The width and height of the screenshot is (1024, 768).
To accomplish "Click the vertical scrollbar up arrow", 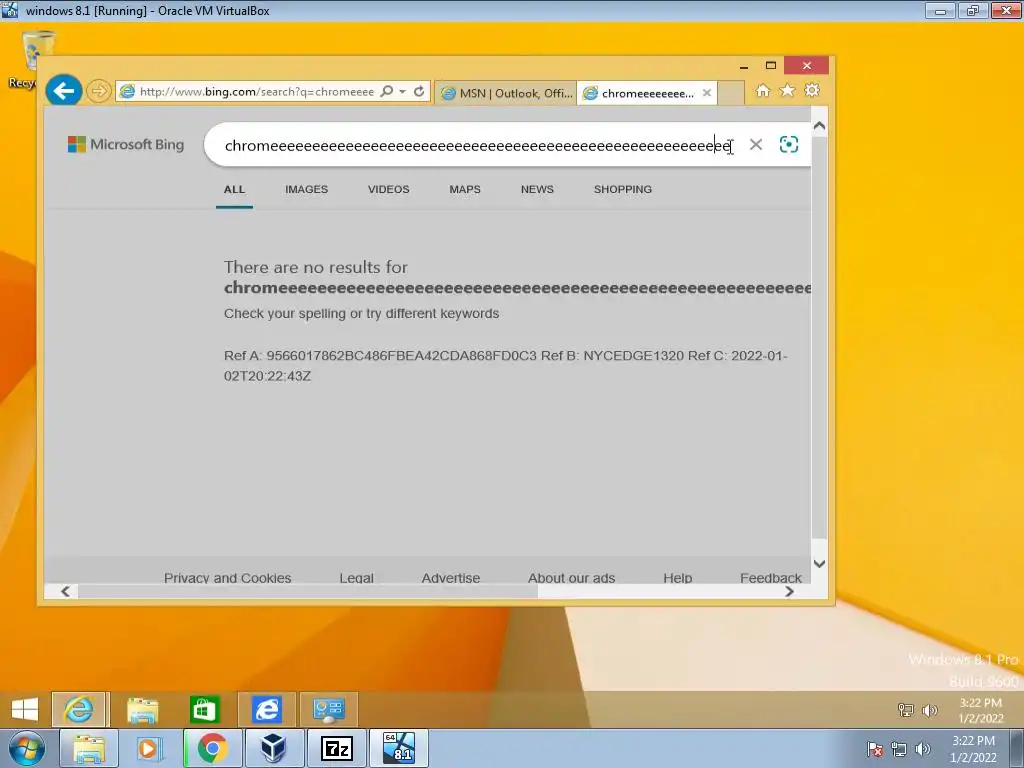I will [x=820, y=125].
